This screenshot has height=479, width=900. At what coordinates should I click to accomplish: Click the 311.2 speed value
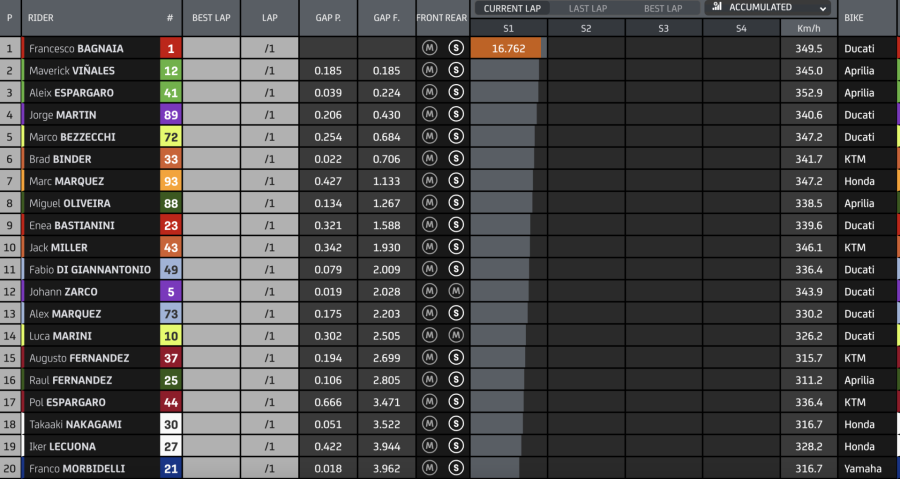pos(808,380)
